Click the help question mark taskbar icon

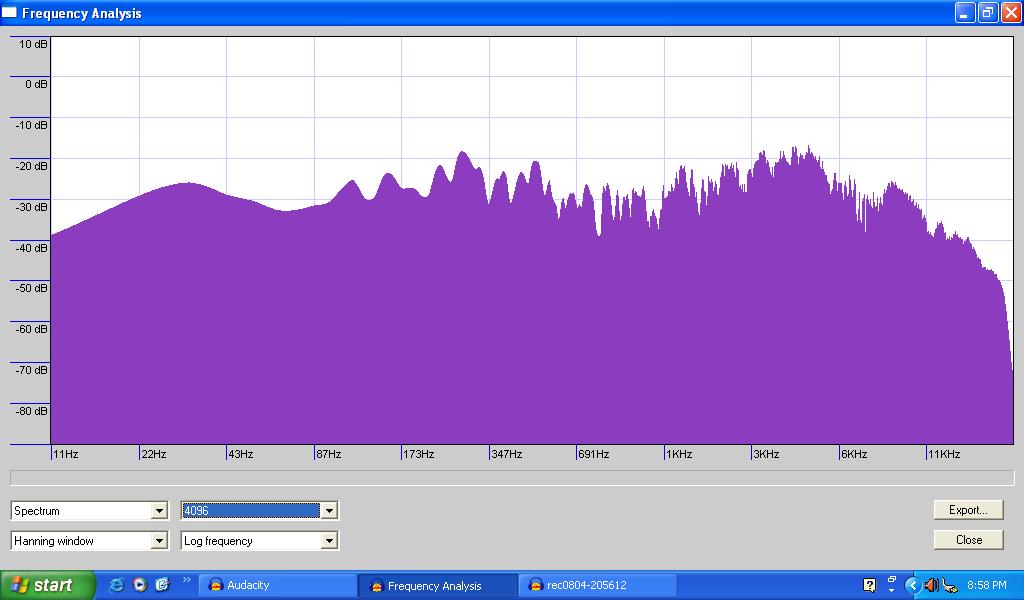click(x=869, y=585)
